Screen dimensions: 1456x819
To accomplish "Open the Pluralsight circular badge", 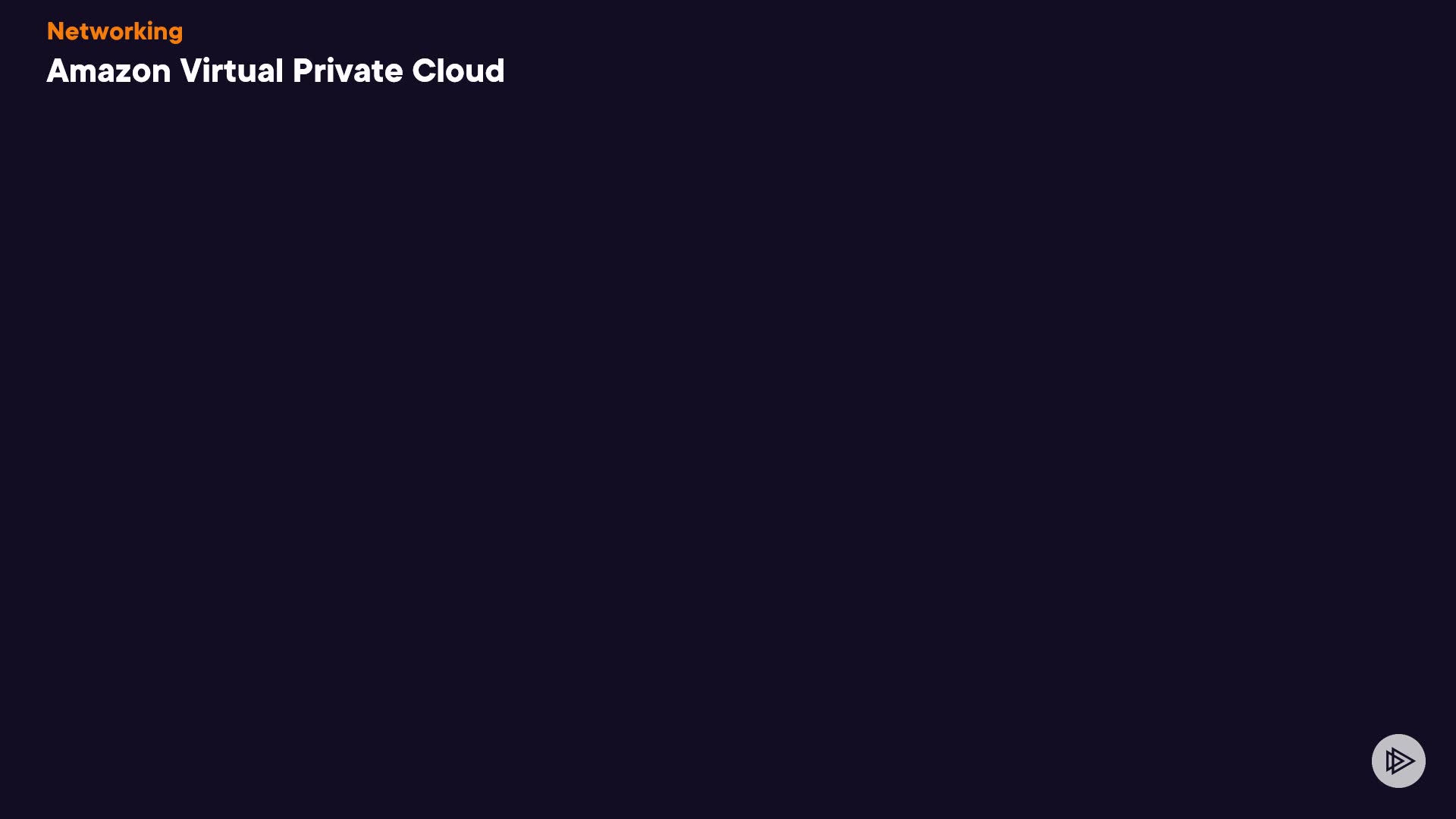I will [x=1398, y=761].
